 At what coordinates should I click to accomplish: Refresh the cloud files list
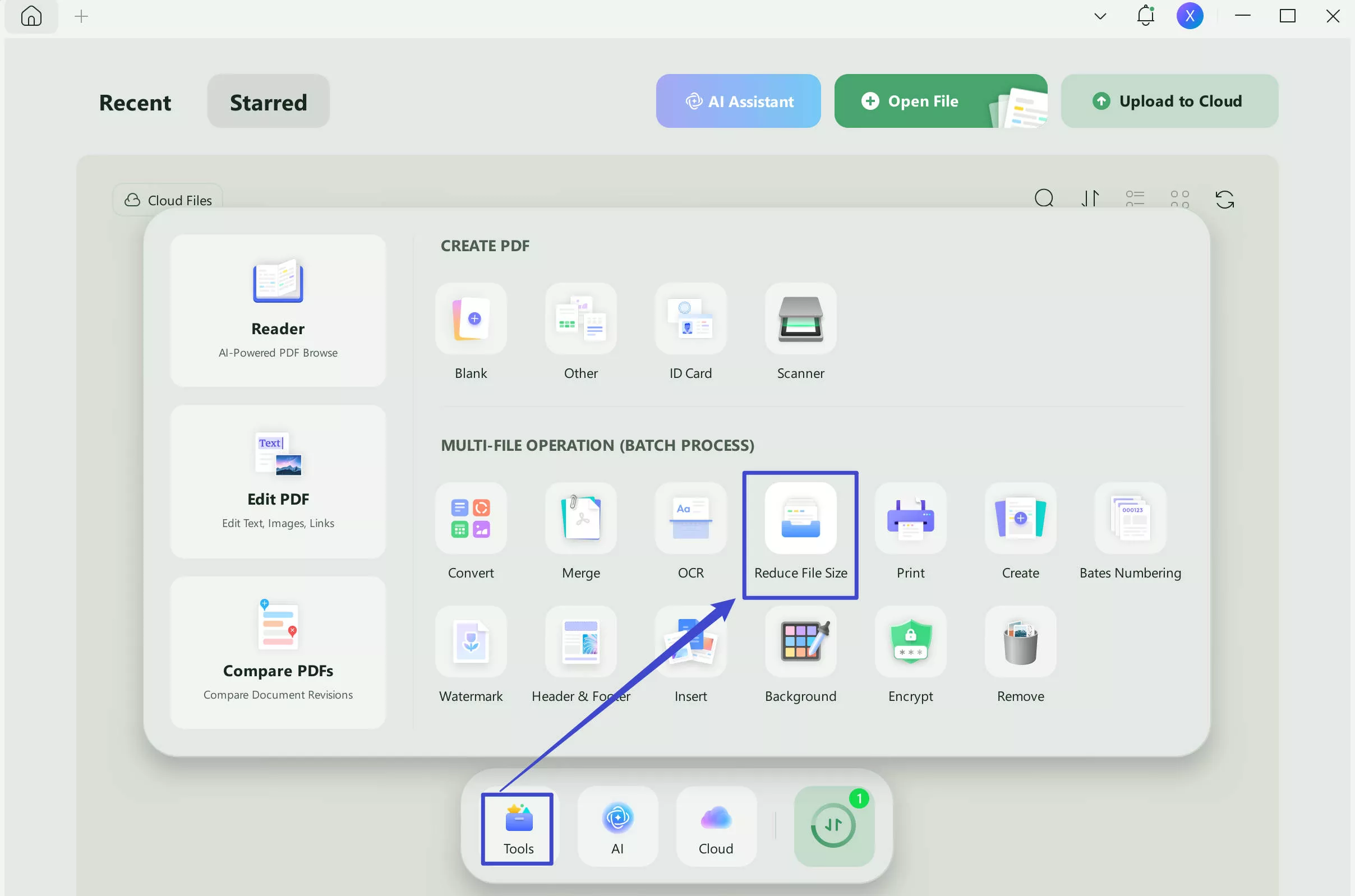click(x=1225, y=199)
